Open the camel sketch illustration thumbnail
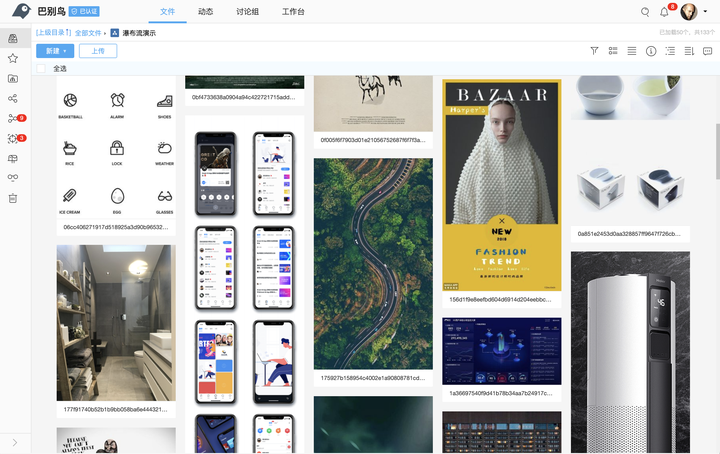Viewport: 720px width, 454px height. (x=373, y=104)
